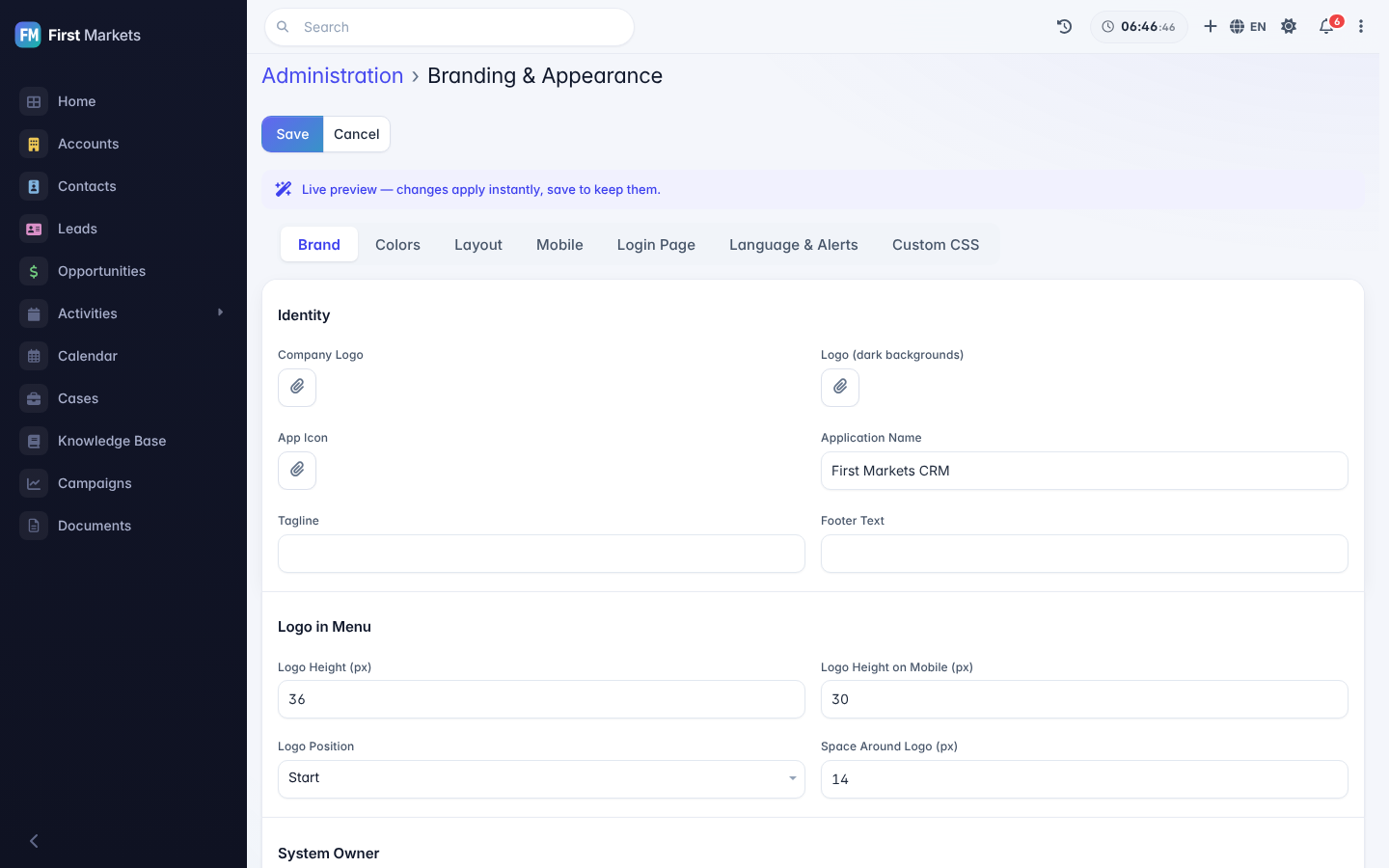Viewport: 1389px width, 868px height.
Task: Click the 06:46 timer clock
Action: pos(1139,27)
